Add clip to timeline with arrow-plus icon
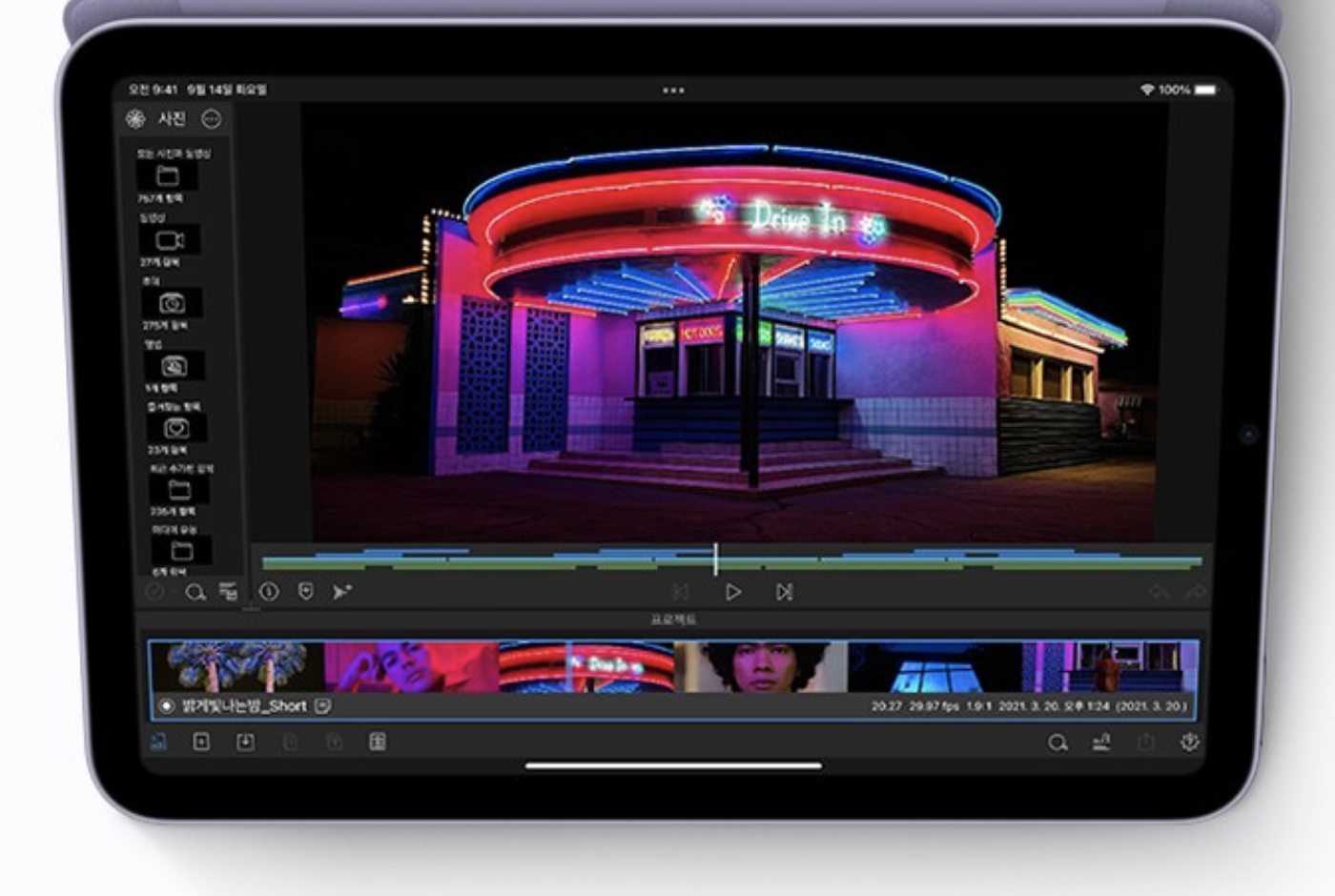This screenshot has width=1335, height=896. click(x=341, y=592)
